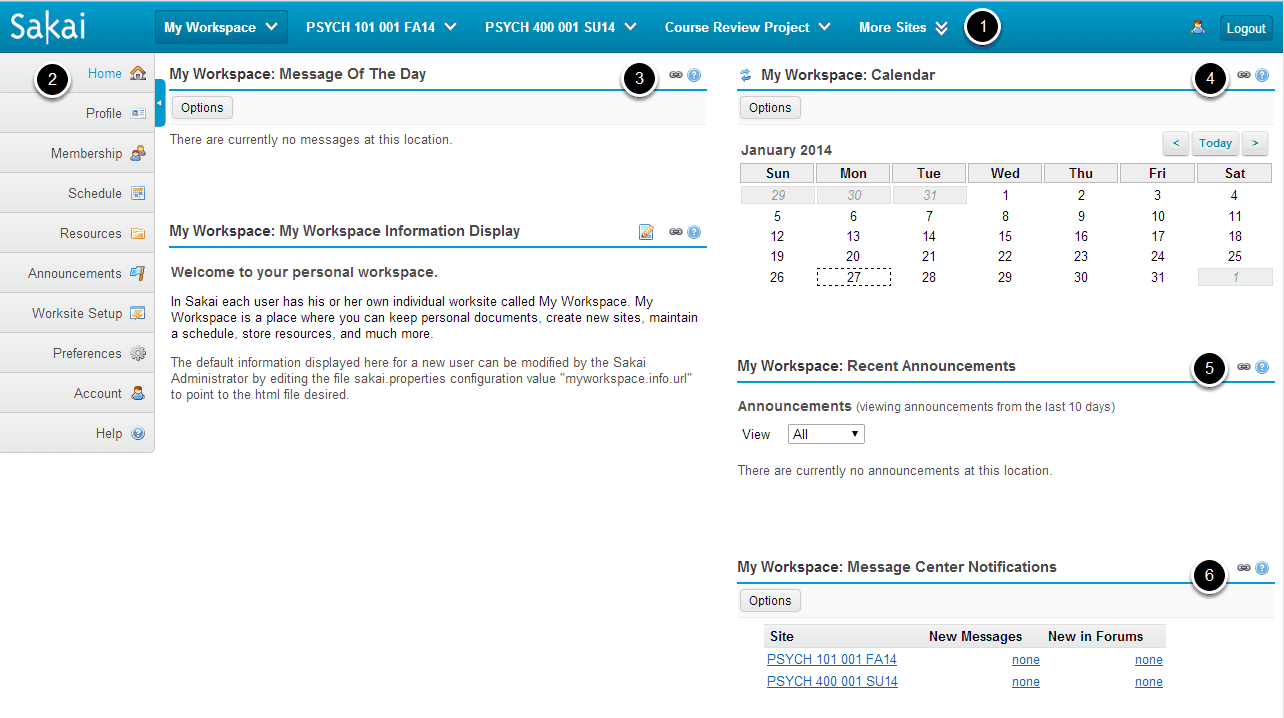Select January 1 in the calendar
Viewport: 1284px width, 718px height.
click(1005, 196)
